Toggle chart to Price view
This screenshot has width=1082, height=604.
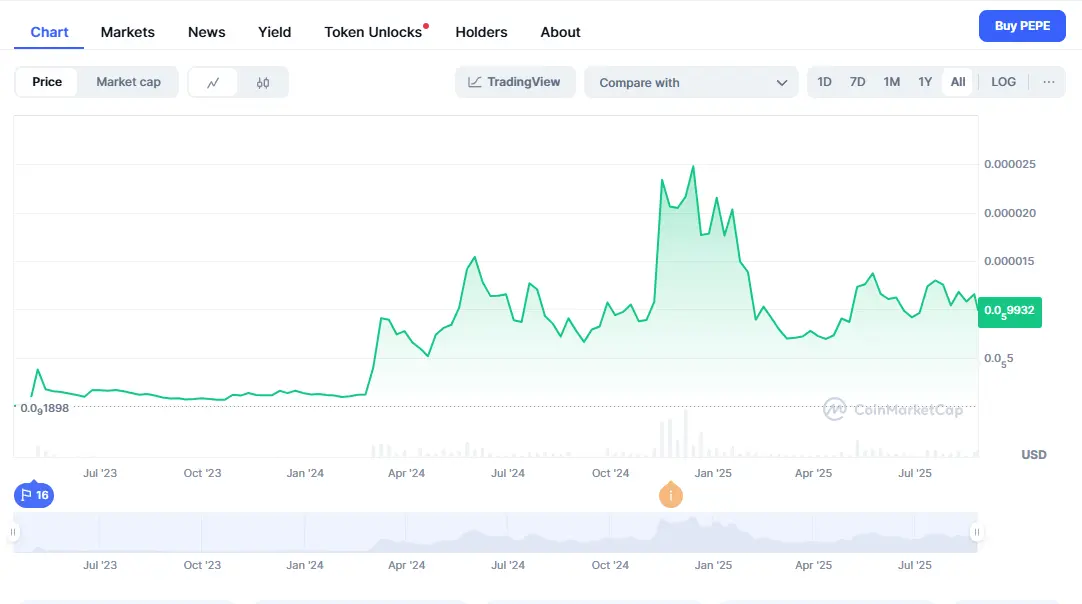[x=47, y=82]
